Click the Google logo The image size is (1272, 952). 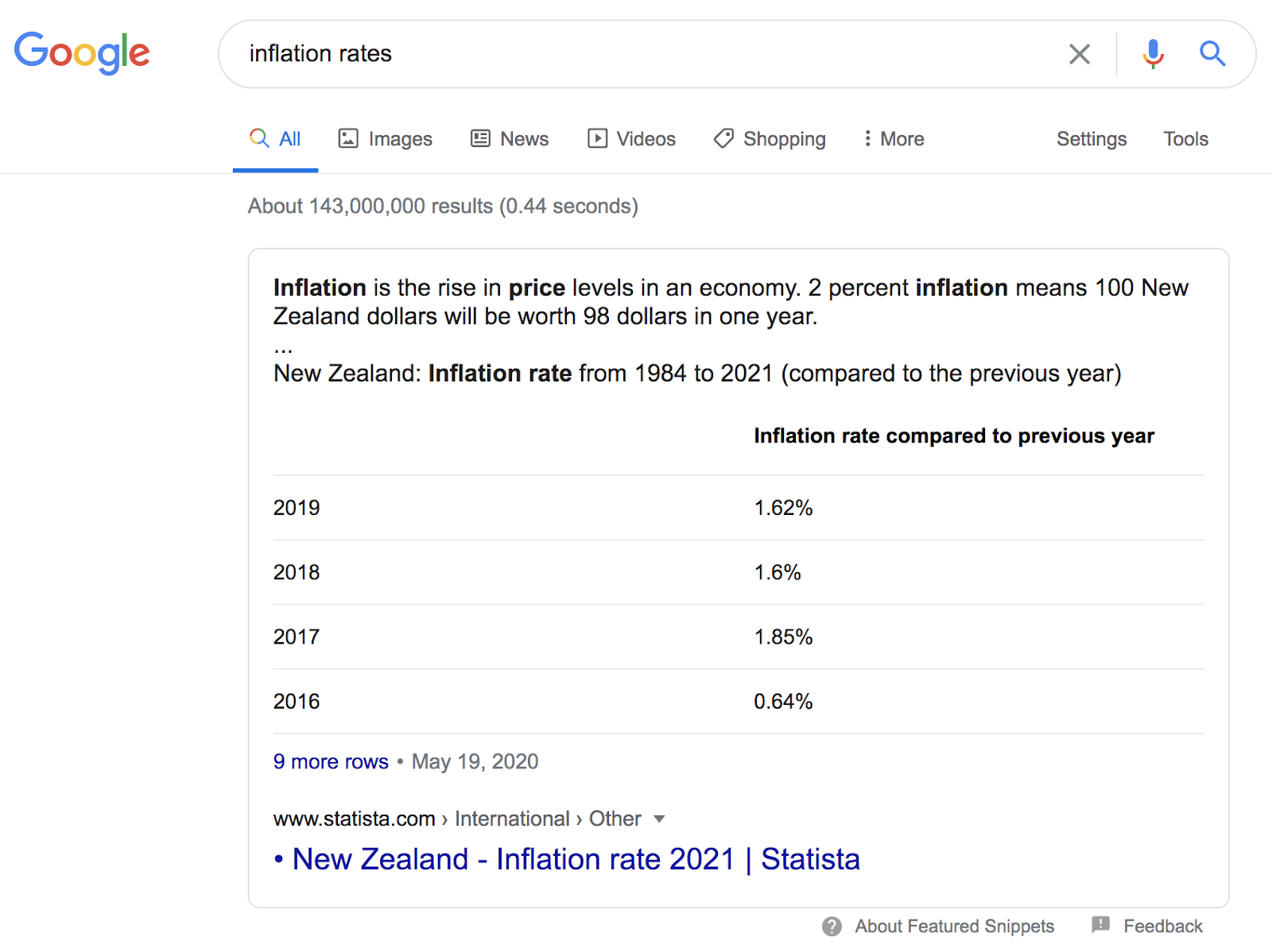(x=82, y=52)
